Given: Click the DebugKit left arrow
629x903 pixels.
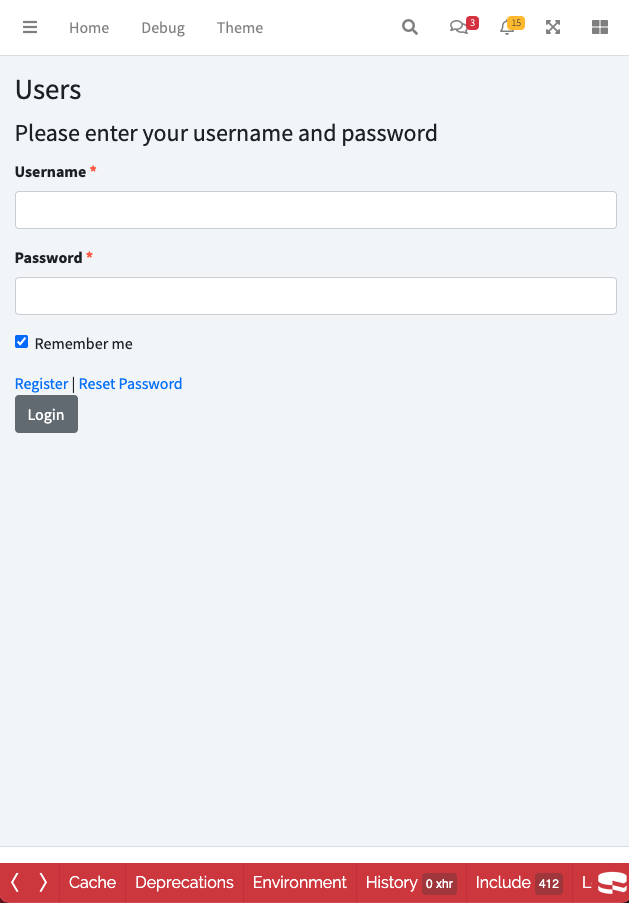Looking at the screenshot, I should (15, 882).
